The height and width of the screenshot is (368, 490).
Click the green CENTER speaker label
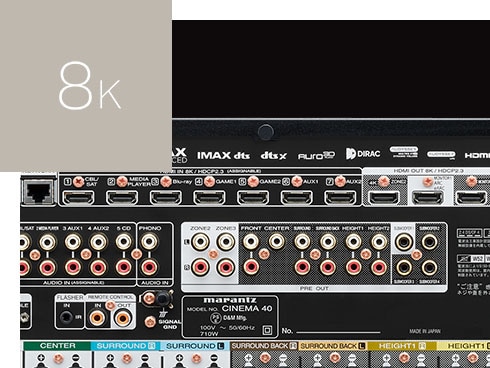pos(57,346)
